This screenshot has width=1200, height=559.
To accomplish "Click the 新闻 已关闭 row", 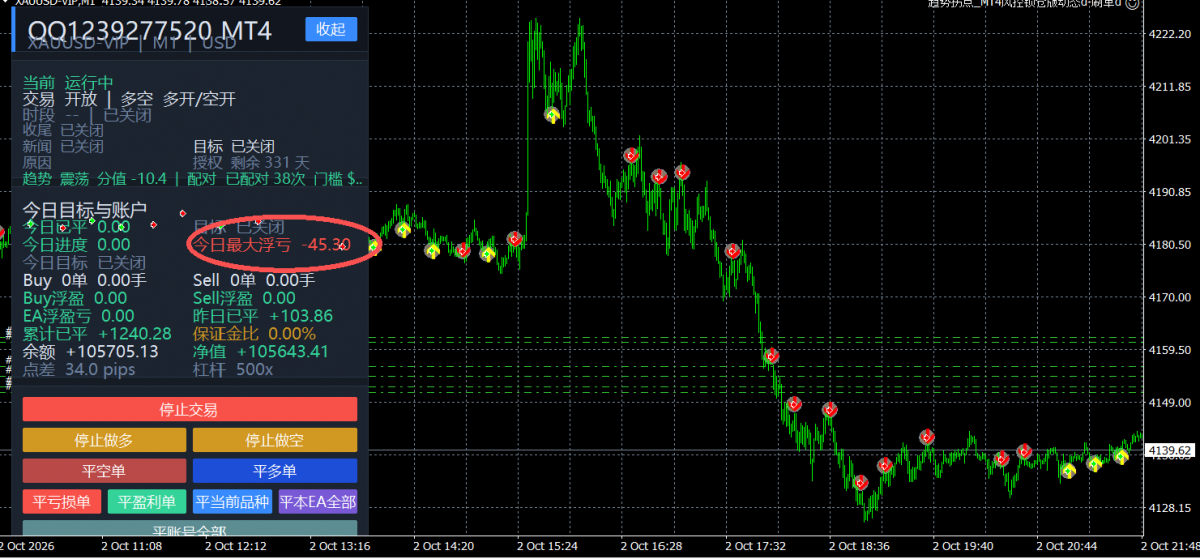I will click(63, 146).
